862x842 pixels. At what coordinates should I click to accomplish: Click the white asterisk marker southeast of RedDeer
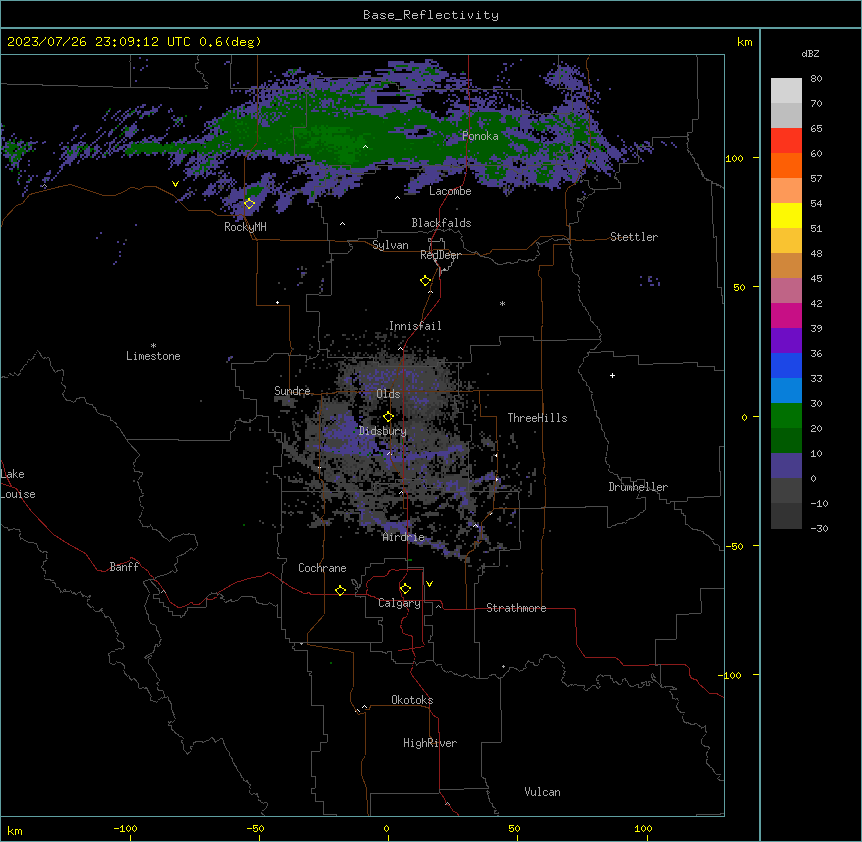502,303
